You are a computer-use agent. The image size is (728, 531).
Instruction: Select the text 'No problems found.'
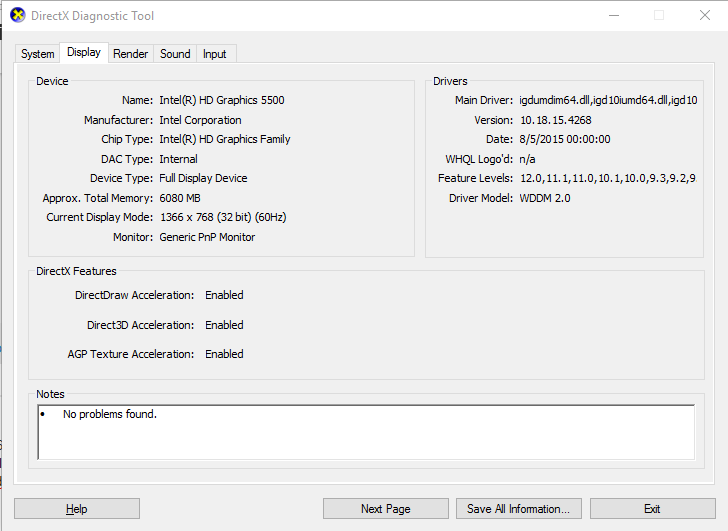(x=110, y=414)
